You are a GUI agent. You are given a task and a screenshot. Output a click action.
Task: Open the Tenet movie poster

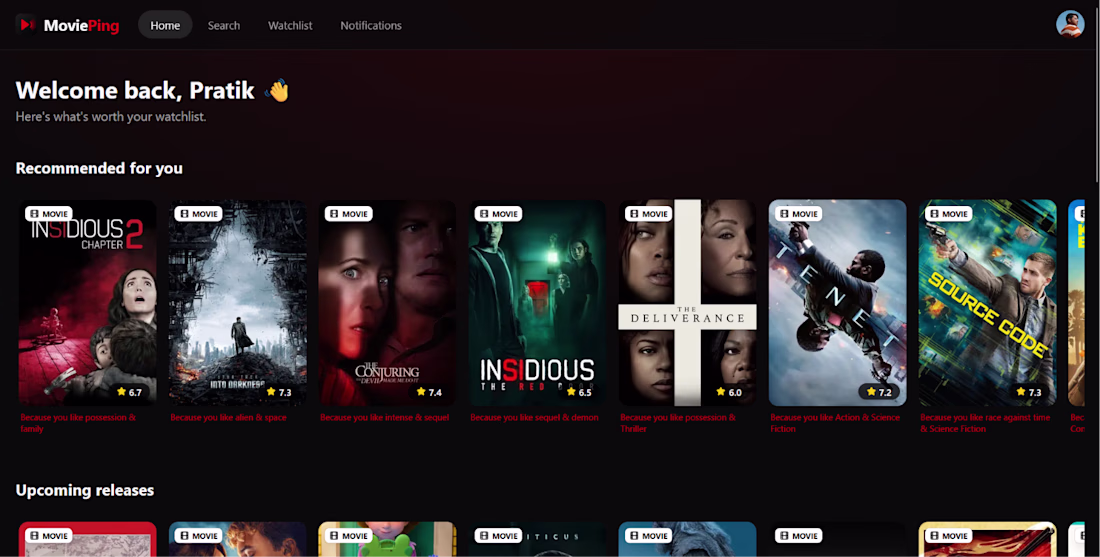point(838,303)
